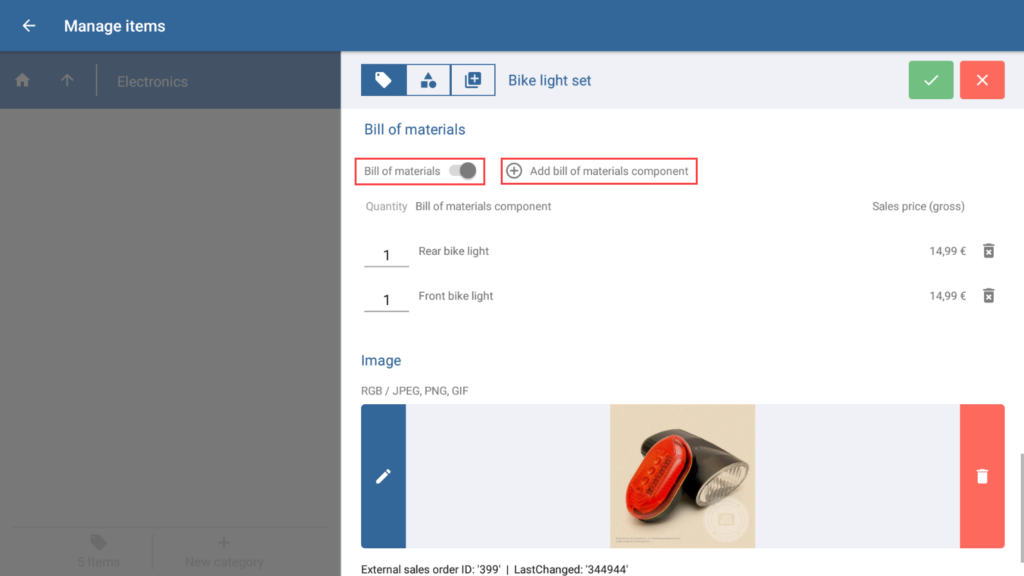1024x576 pixels.
Task: Remove image using red trash button
Action: tap(982, 476)
